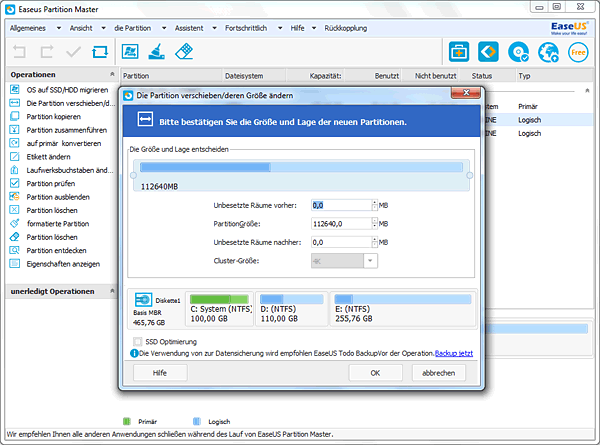The height and width of the screenshot is (445, 600).
Task: Open the OS migration toolbar icon
Action: point(130,51)
